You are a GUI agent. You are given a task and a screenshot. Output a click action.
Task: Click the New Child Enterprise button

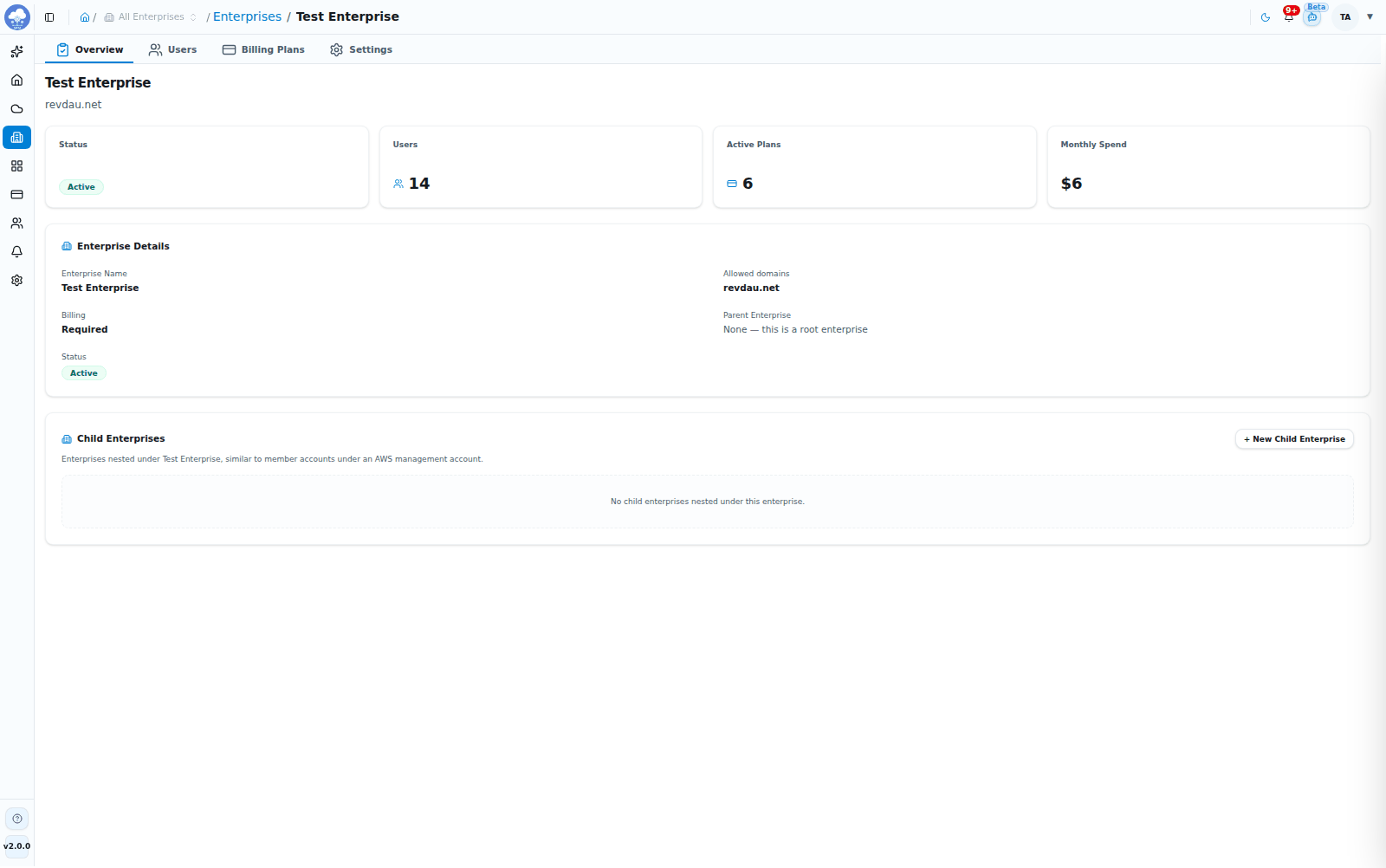pos(1294,439)
